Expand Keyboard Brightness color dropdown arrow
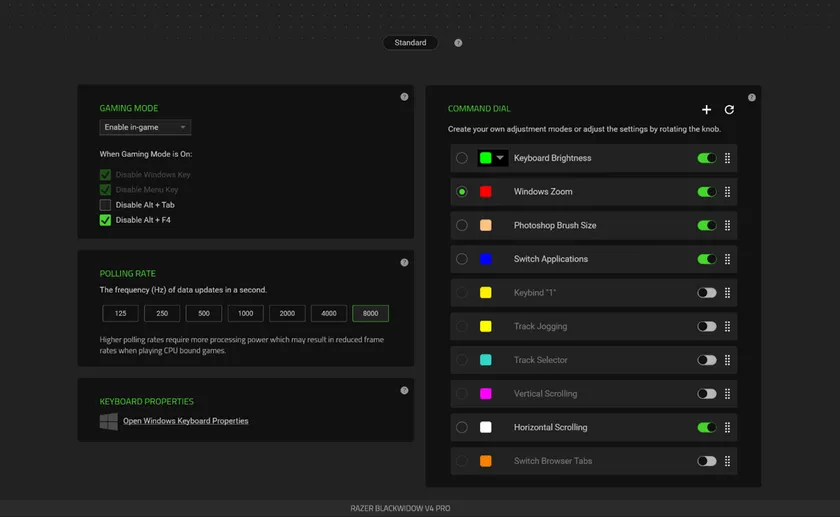This screenshot has width=840, height=517. [500, 158]
